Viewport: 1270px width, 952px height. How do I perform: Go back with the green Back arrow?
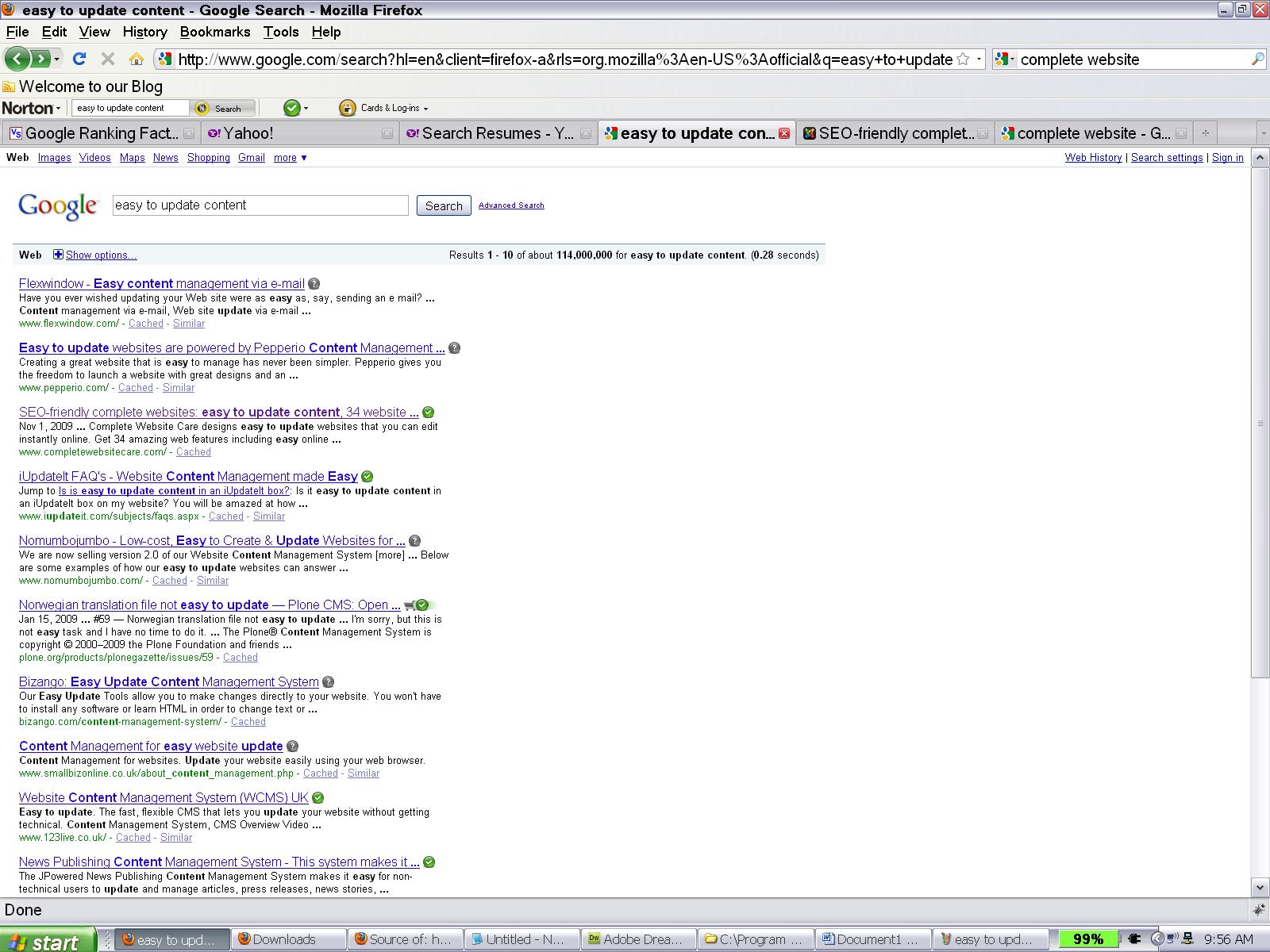18,59
